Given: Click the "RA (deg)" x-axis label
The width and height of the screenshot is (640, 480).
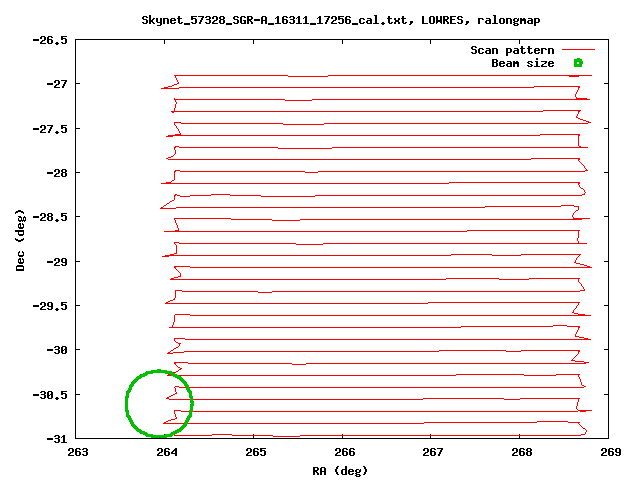Looking at the screenshot, I should click(342, 469).
